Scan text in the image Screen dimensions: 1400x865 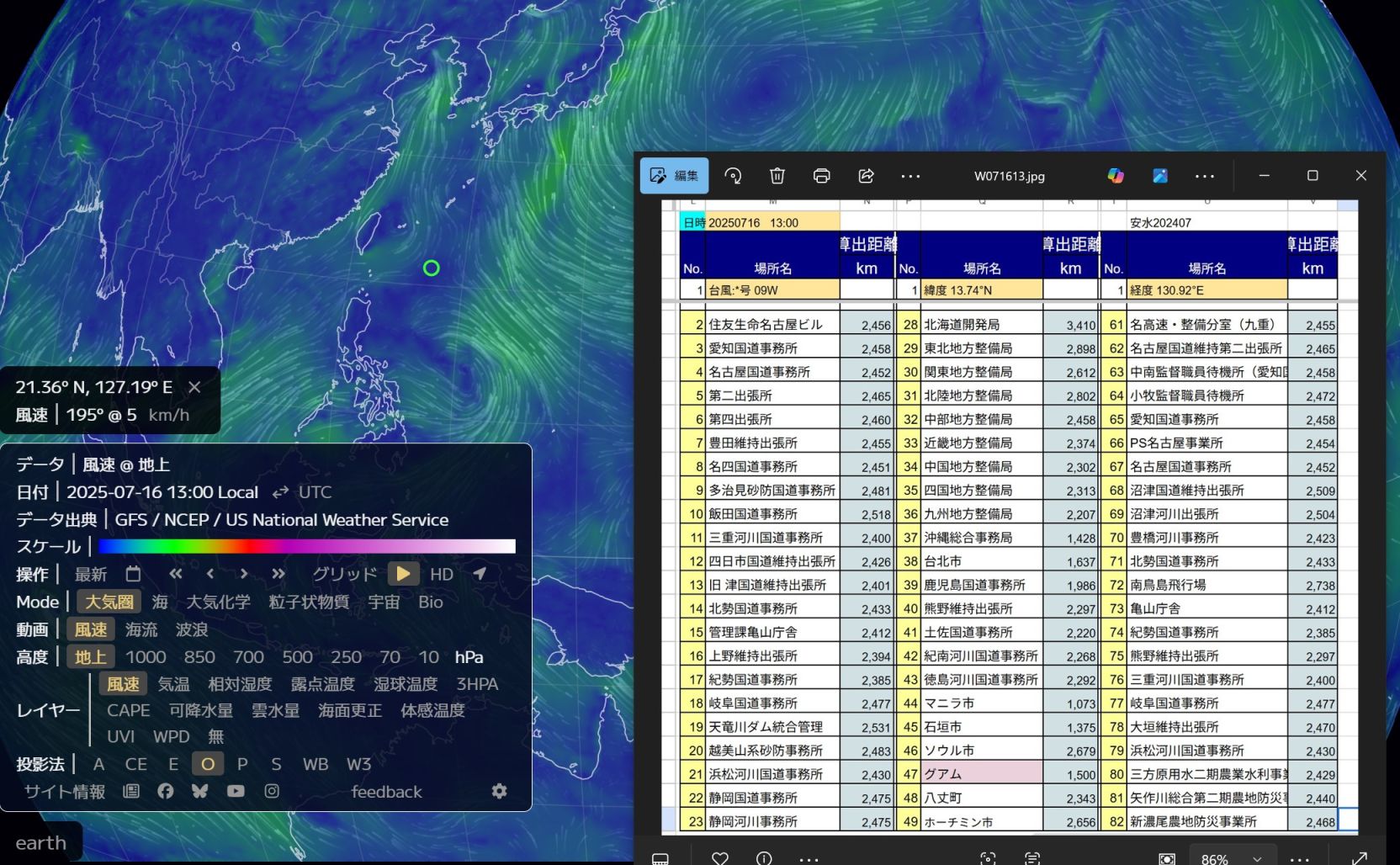point(1032,858)
